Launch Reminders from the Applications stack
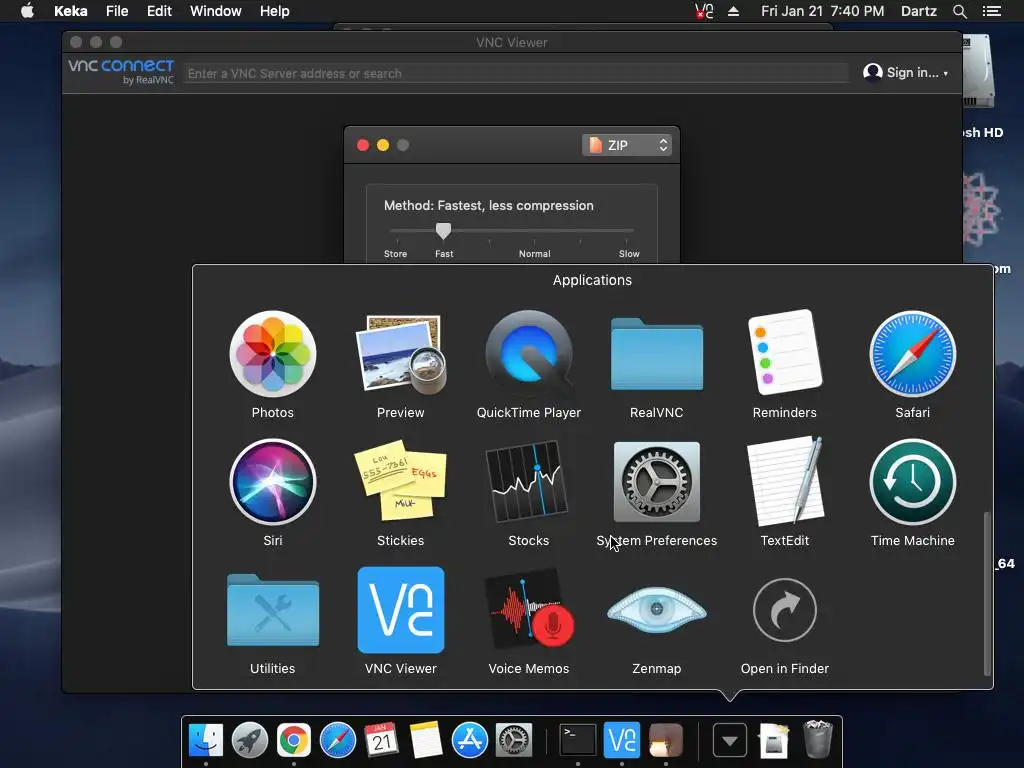Image resolution: width=1024 pixels, height=768 pixels. click(785, 353)
